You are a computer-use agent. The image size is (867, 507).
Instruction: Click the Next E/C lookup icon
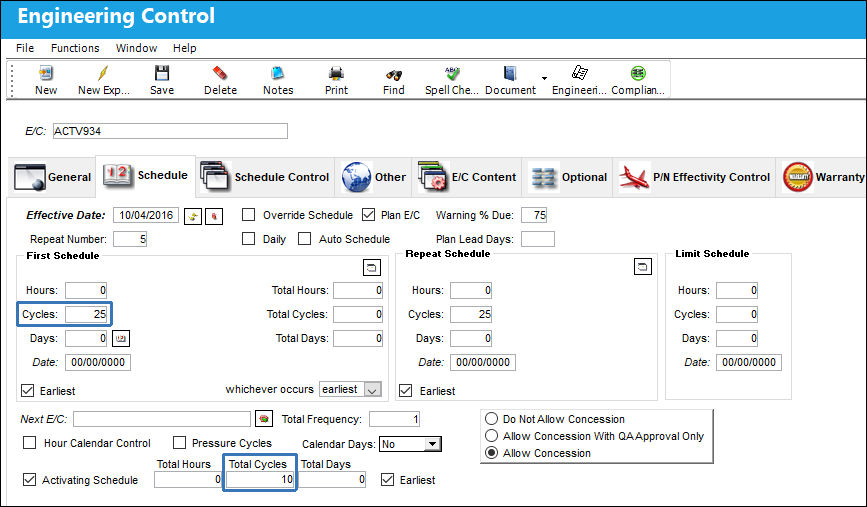264,419
